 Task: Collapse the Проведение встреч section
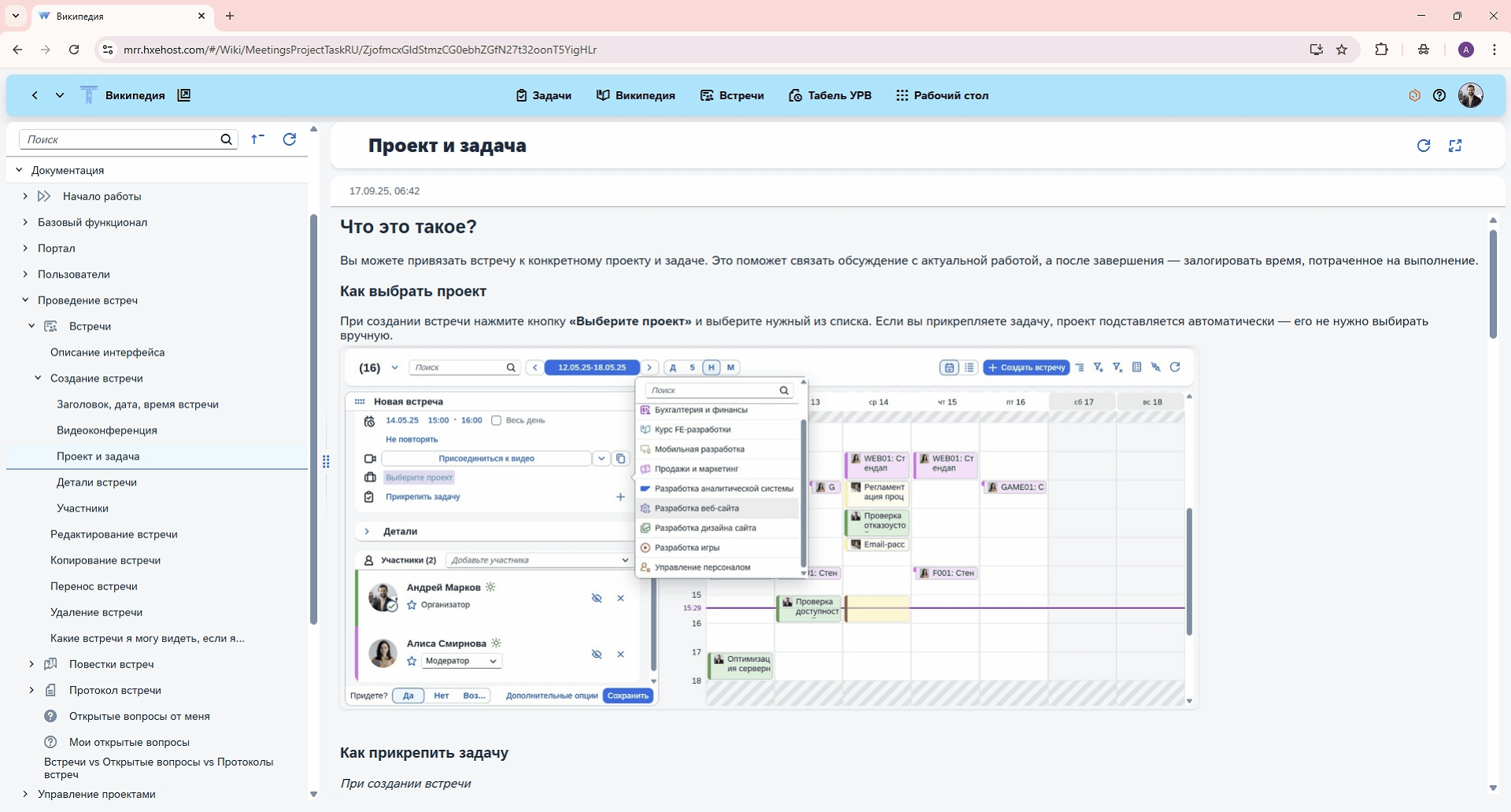pos(25,300)
